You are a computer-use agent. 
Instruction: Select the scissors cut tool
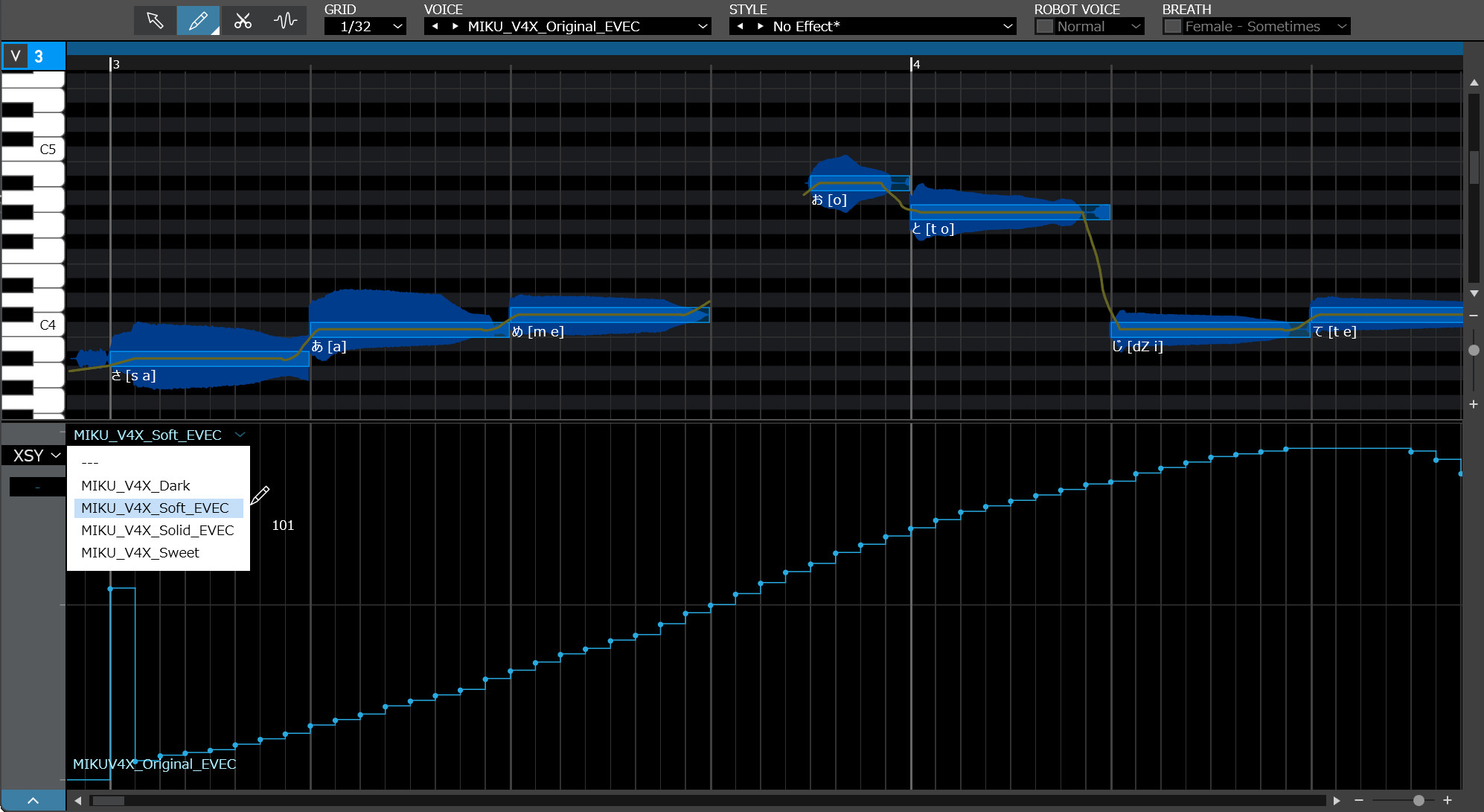tap(243, 20)
